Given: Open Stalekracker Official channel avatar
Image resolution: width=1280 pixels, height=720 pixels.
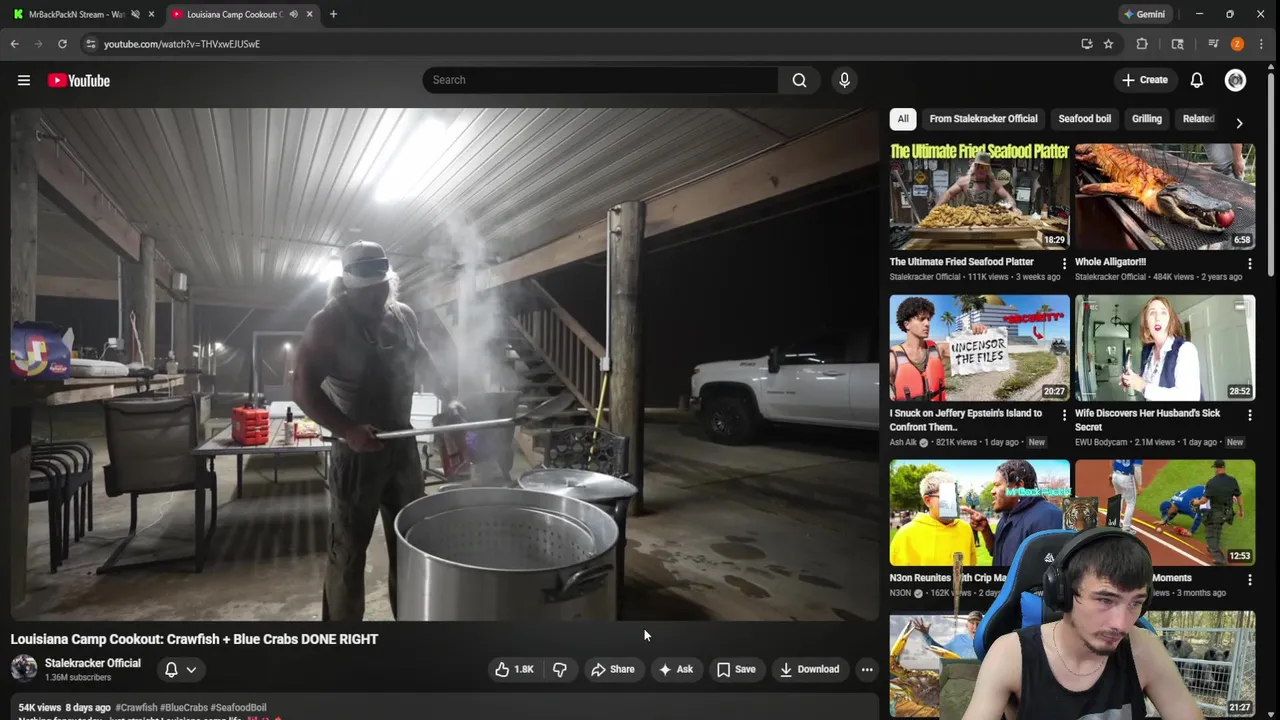Looking at the screenshot, I should coord(24,668).
